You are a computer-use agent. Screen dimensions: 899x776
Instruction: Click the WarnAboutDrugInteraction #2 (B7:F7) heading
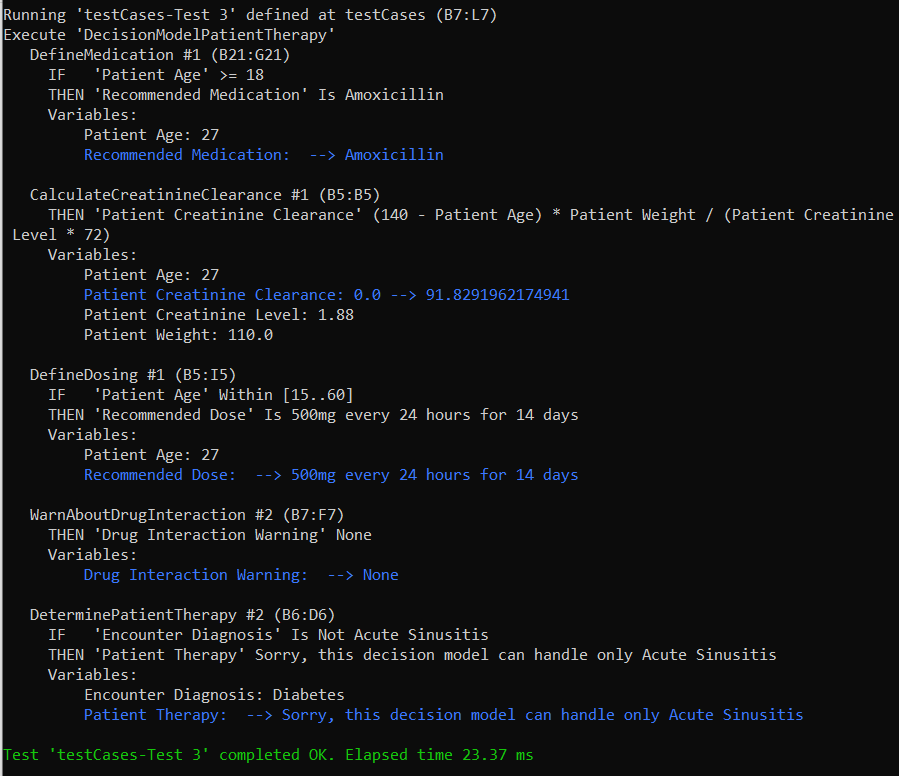(187, 515)
